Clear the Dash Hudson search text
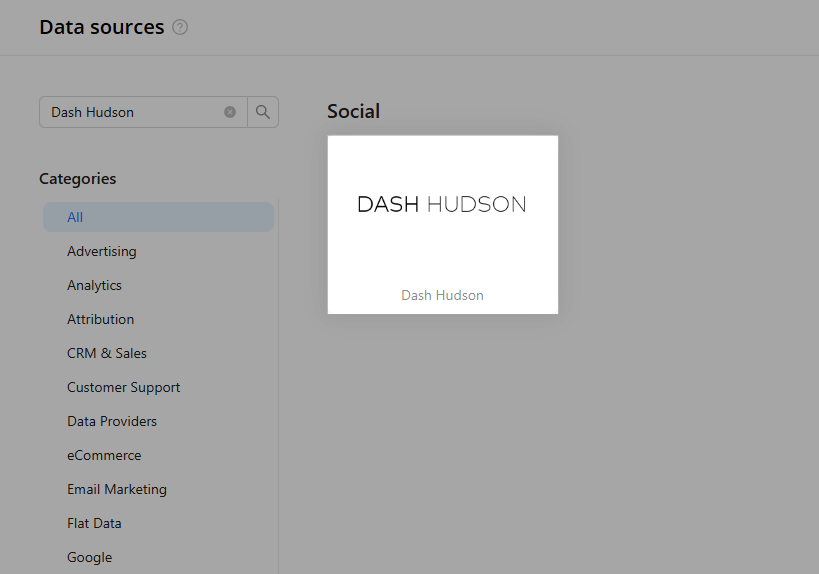Viewport: 819px width, 574px height. (230, 112)
